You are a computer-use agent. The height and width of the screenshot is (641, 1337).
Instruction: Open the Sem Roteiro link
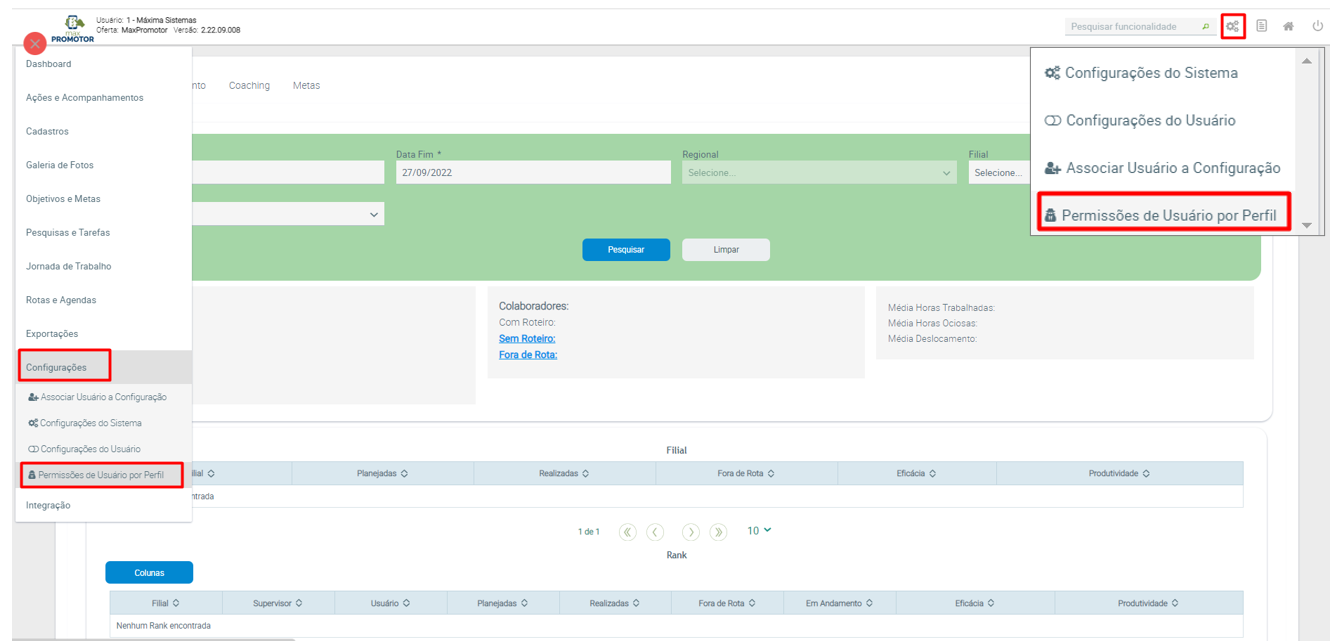coord(527,339)
